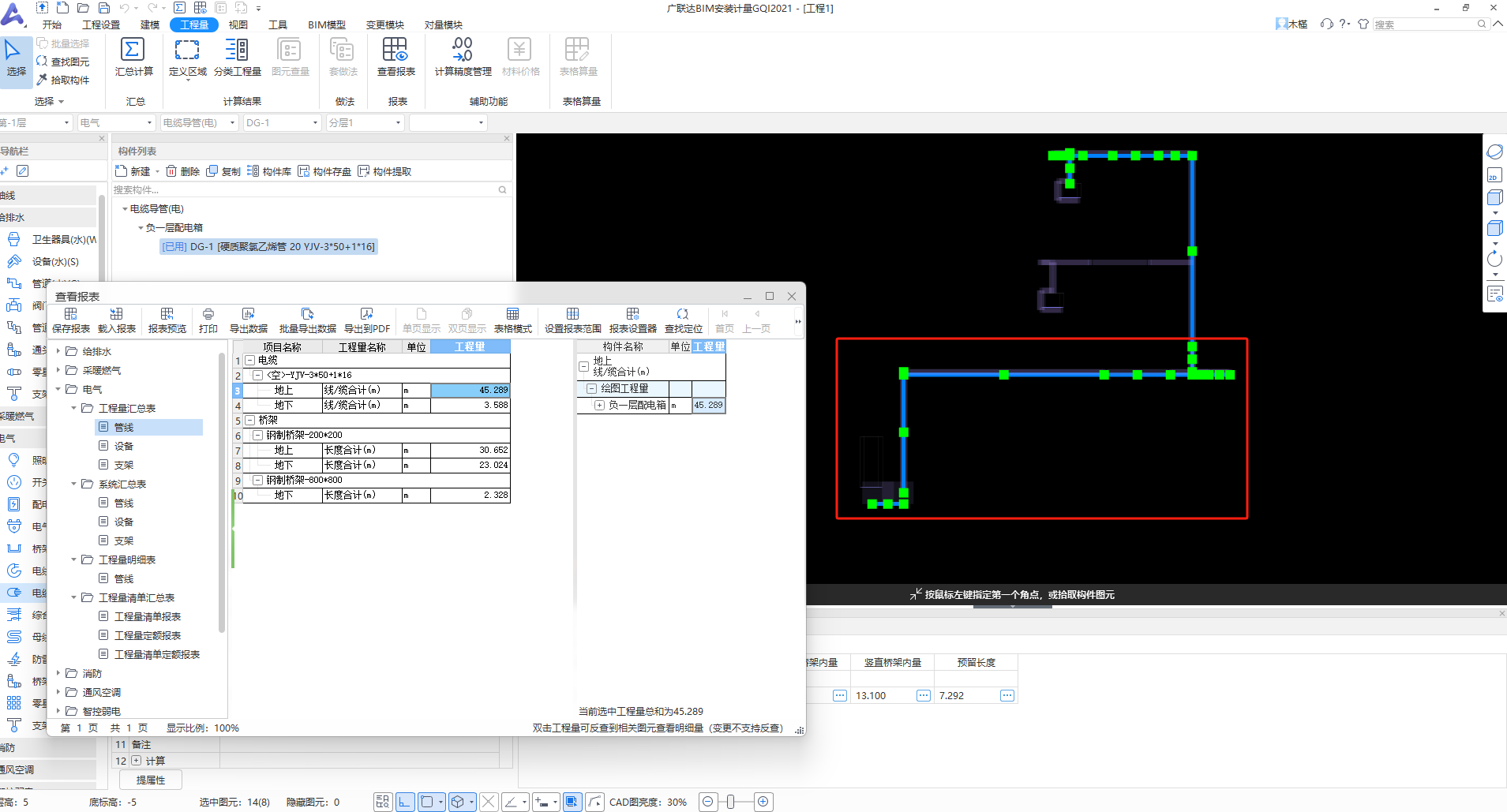
Task: Click 7.292 ellipsis button
Action: [x=1007, y=695]
